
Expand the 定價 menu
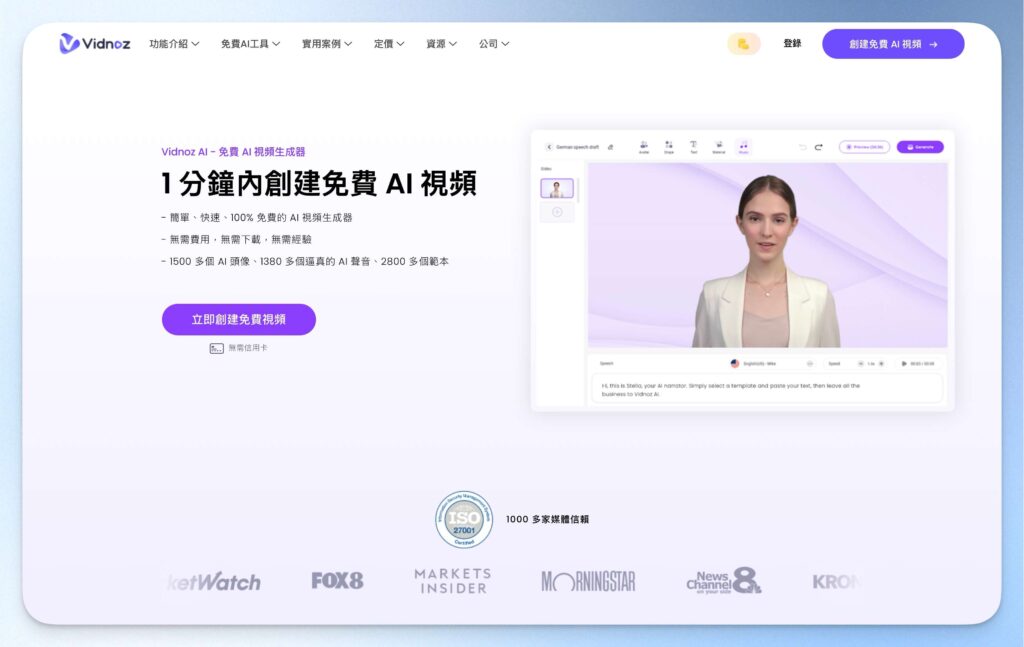tap(389, 44)
